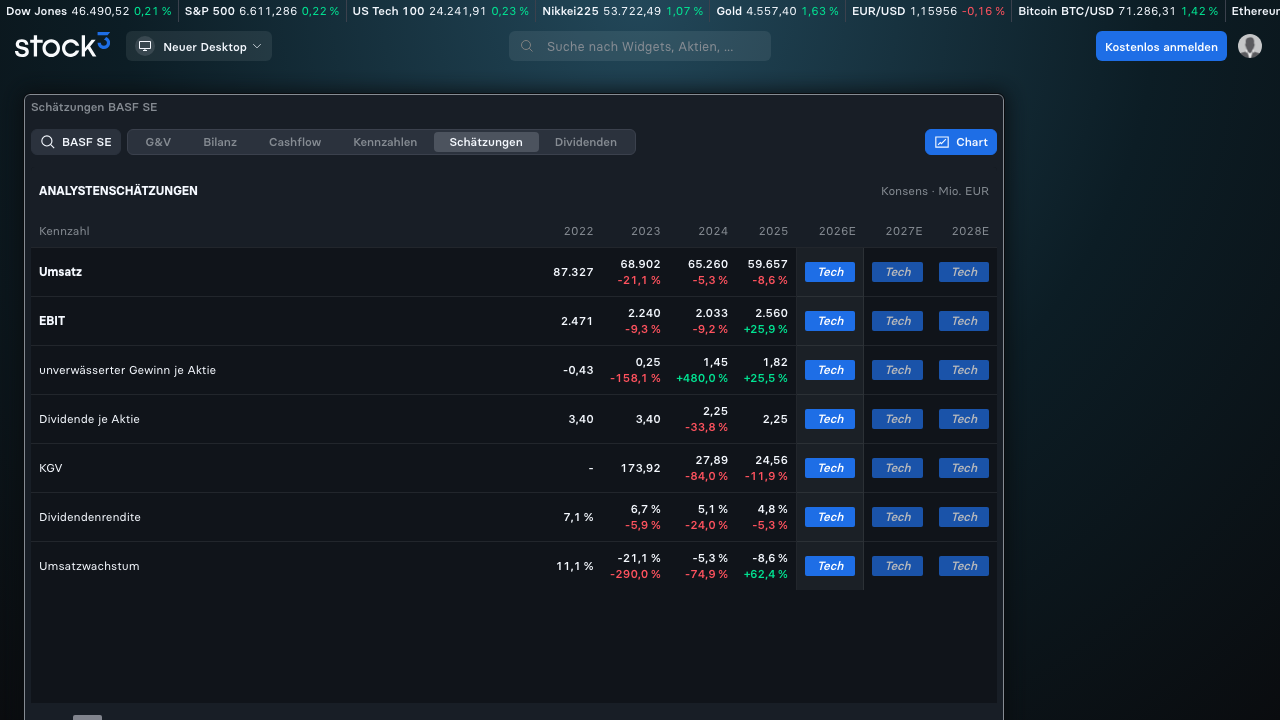This screenshot has height=720, width=1280.
Task: Go to the Dividenden tab
Action: click(586, 142)
